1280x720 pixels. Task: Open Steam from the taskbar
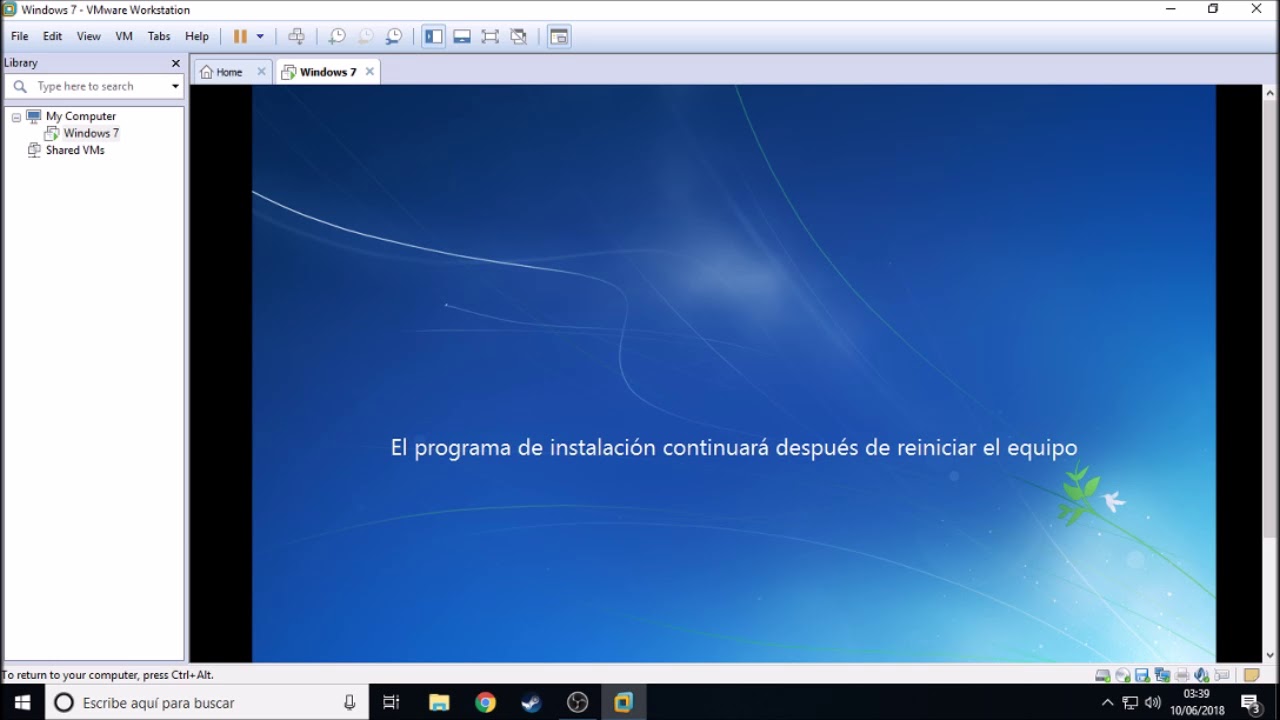(x=531, y=703)
